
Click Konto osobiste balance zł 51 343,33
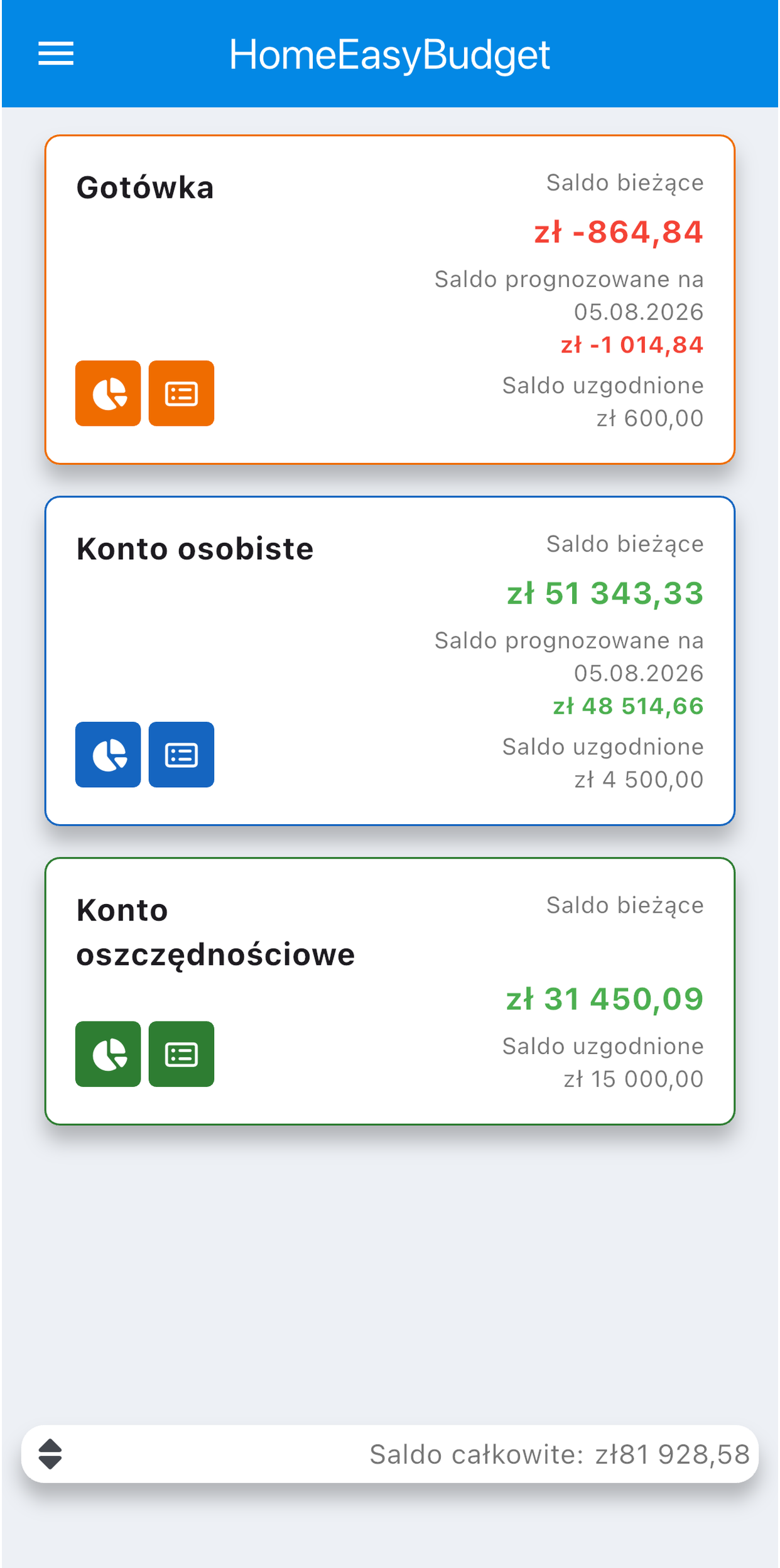[605, 593]
